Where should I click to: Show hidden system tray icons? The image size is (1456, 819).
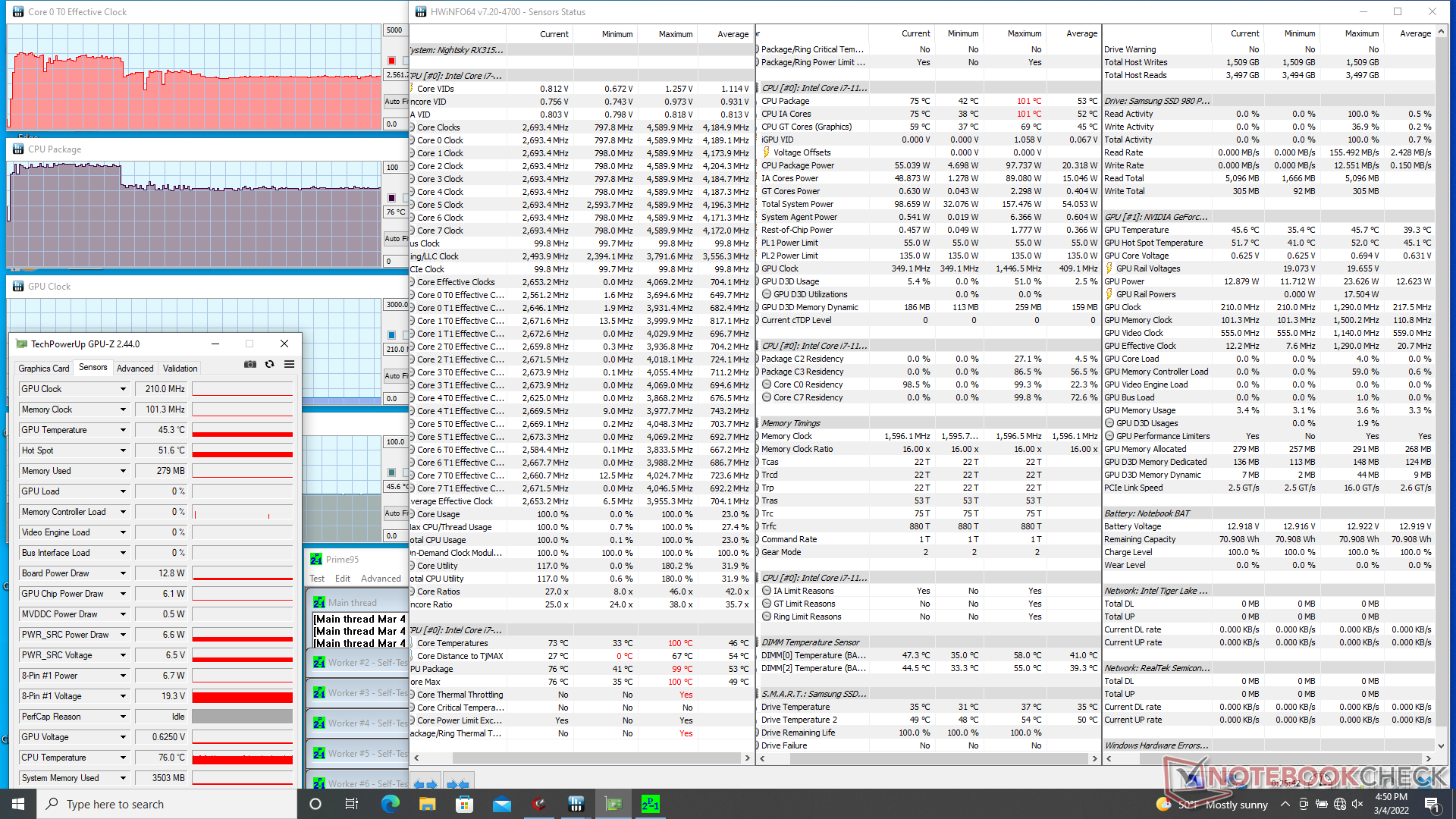1285,804
